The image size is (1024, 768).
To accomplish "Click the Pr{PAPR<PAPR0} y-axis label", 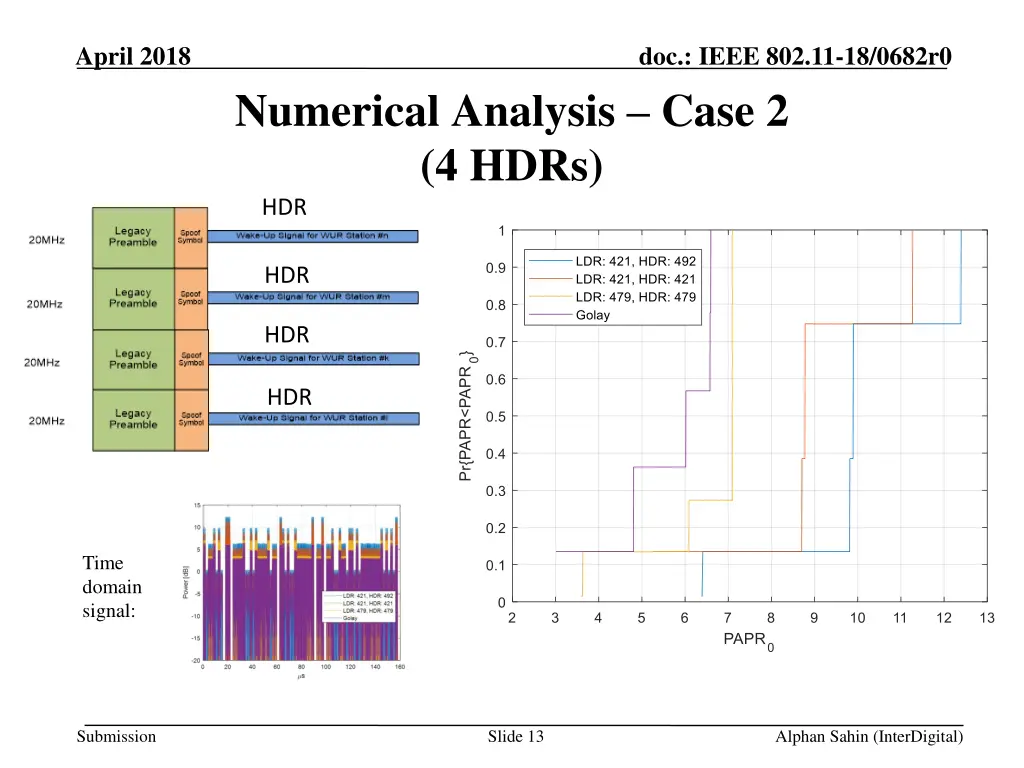I will [x=466, y=416].
